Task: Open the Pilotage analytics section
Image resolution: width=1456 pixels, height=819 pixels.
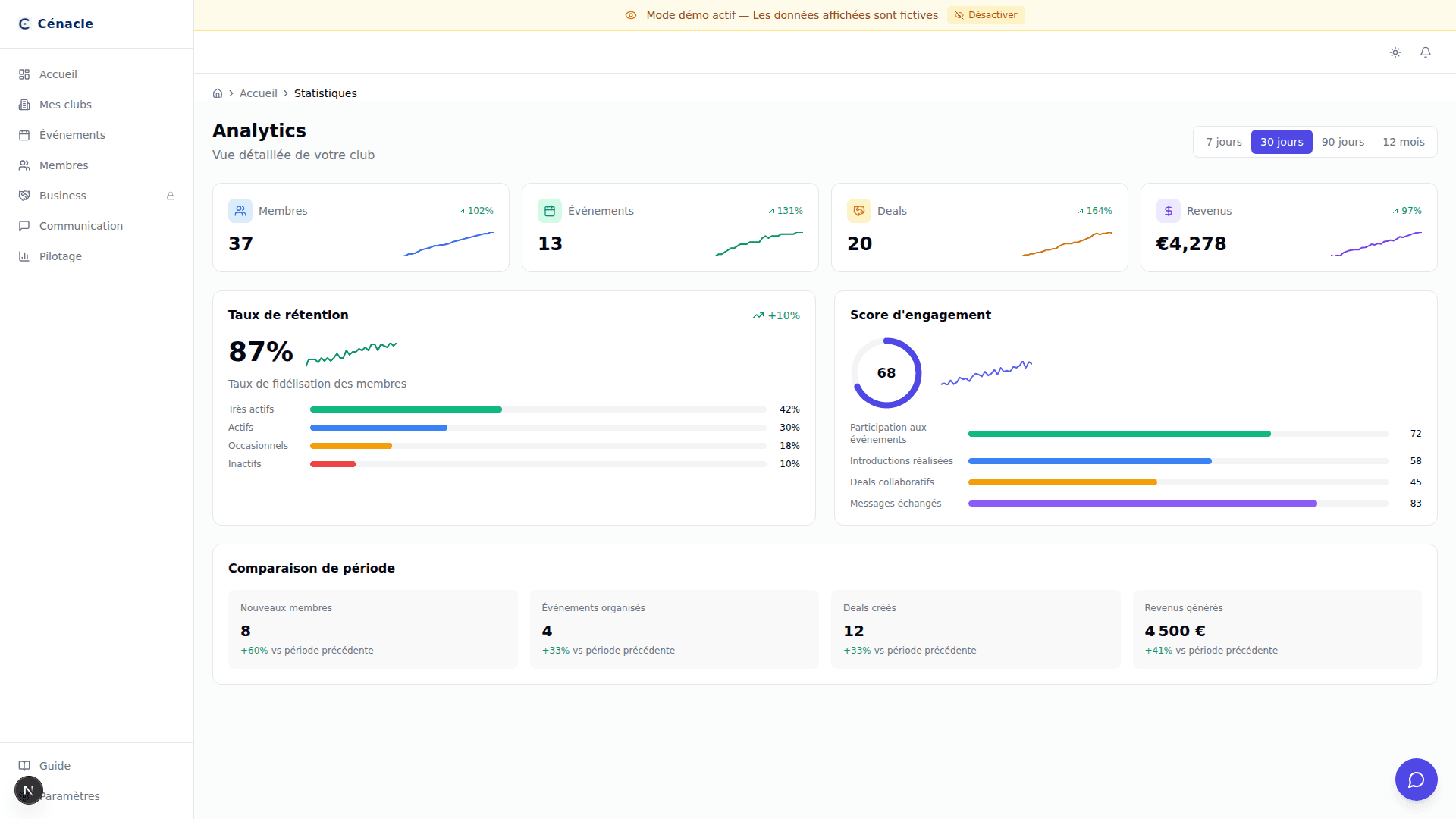Action: click(61, 256)
